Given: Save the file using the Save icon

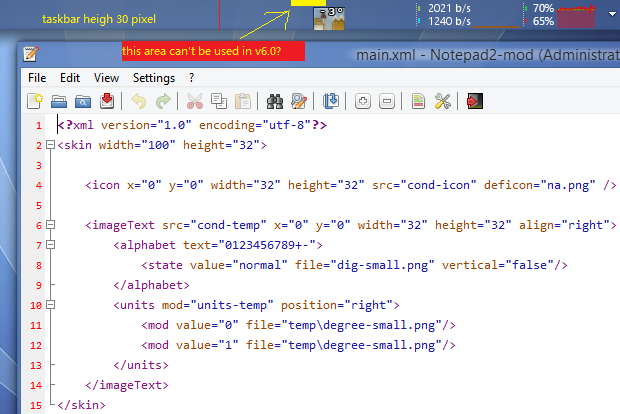Looking at the screenshot, I should coord(106,101).
